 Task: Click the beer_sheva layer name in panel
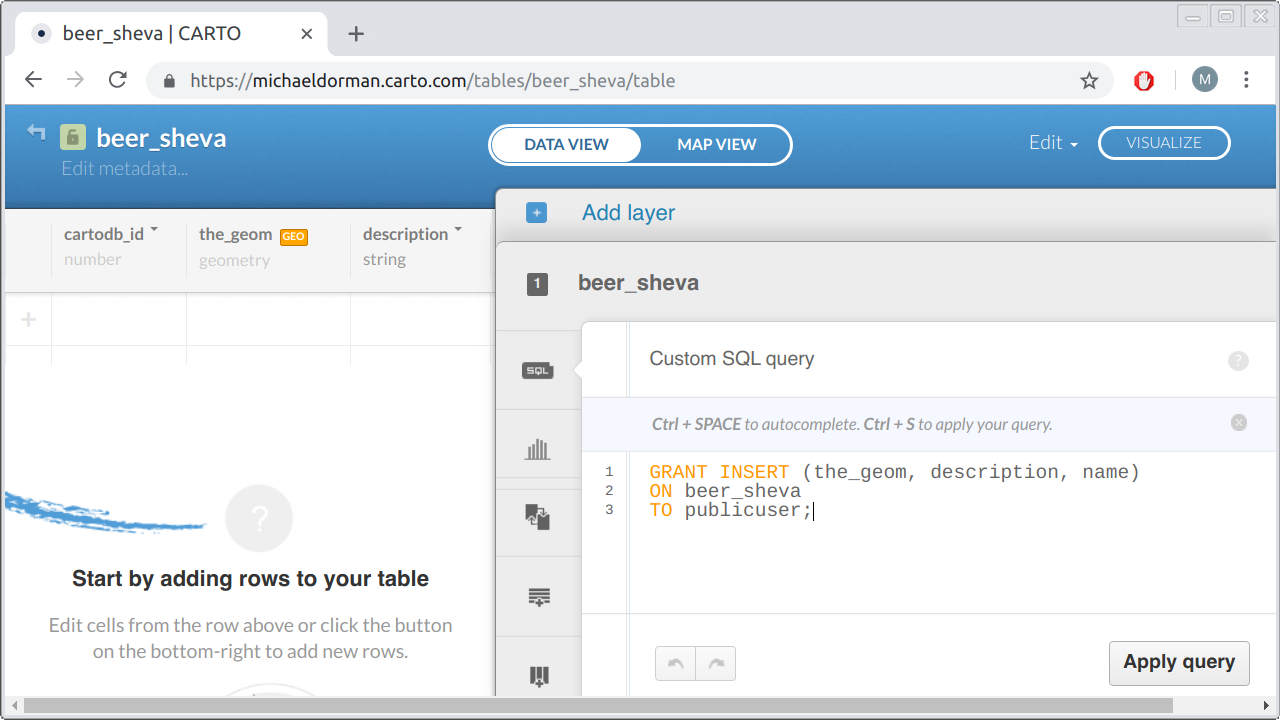point(638,283)
